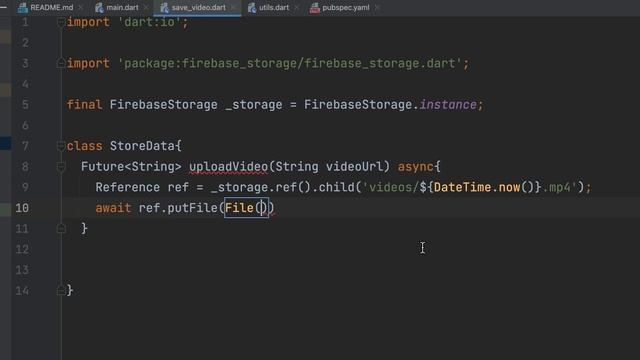Click the 'final' keyword on line 5
The image size is (640, 360).
[84, 105]
